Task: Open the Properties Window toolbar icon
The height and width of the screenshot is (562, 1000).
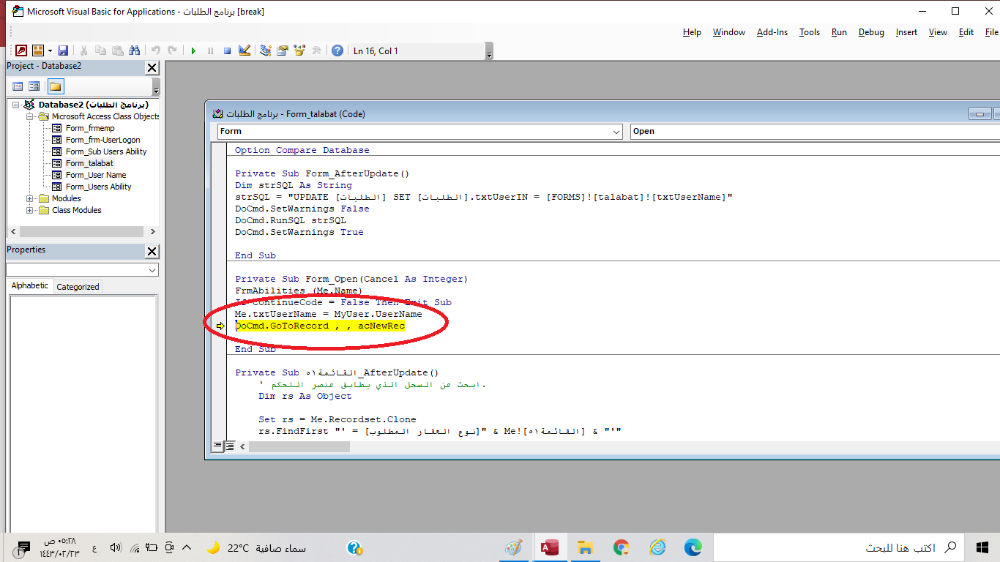Action: [x=283, y=50]
